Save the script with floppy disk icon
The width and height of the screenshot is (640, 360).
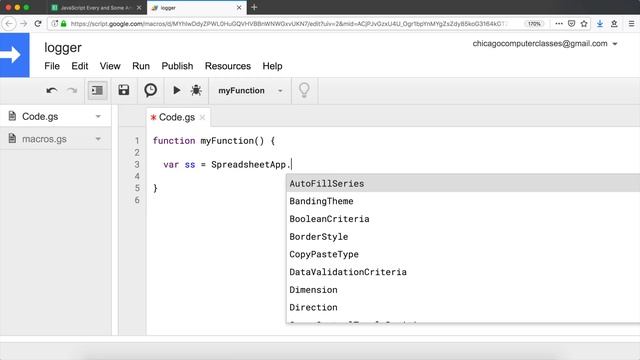coord(124,90)
